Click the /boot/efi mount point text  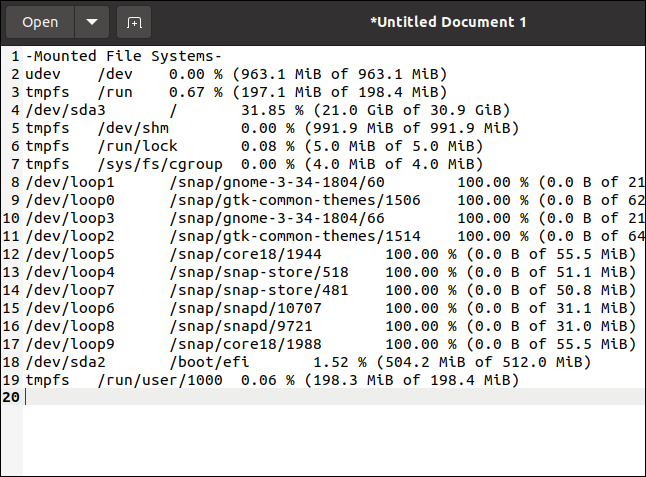click(206, 362)
